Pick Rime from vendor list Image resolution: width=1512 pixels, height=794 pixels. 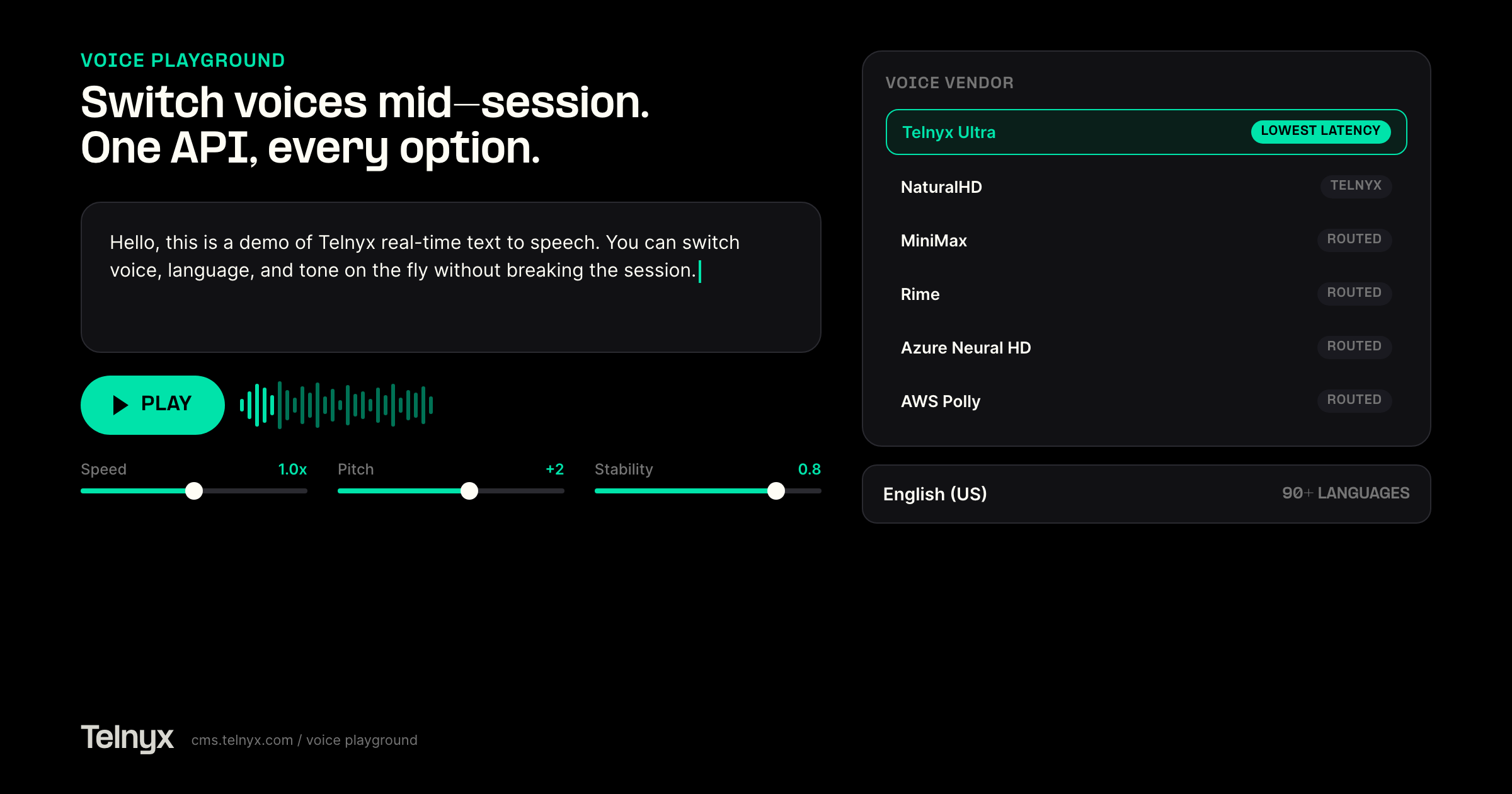[x=1146, y=294]
